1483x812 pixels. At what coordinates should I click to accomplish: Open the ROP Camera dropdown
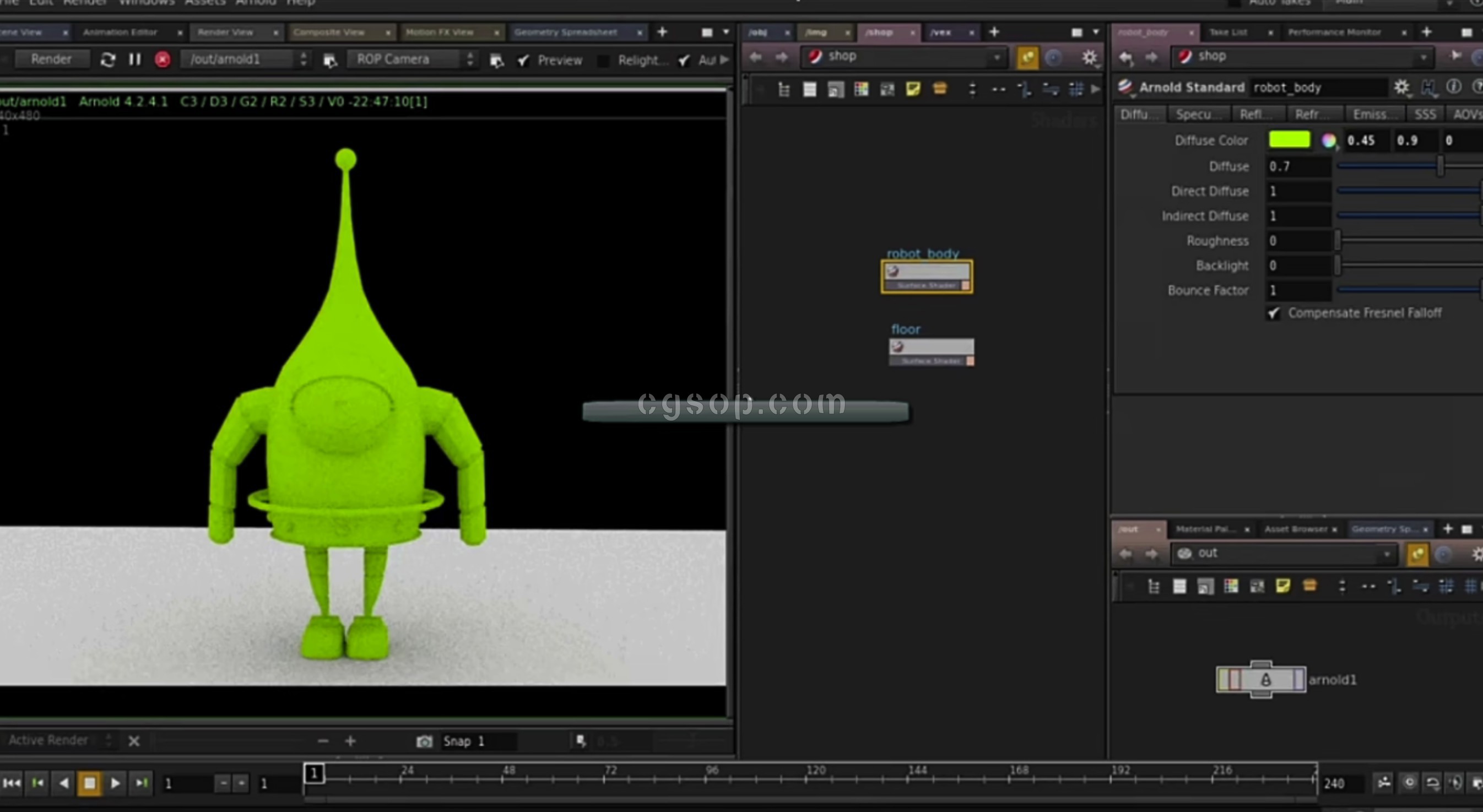413,59
